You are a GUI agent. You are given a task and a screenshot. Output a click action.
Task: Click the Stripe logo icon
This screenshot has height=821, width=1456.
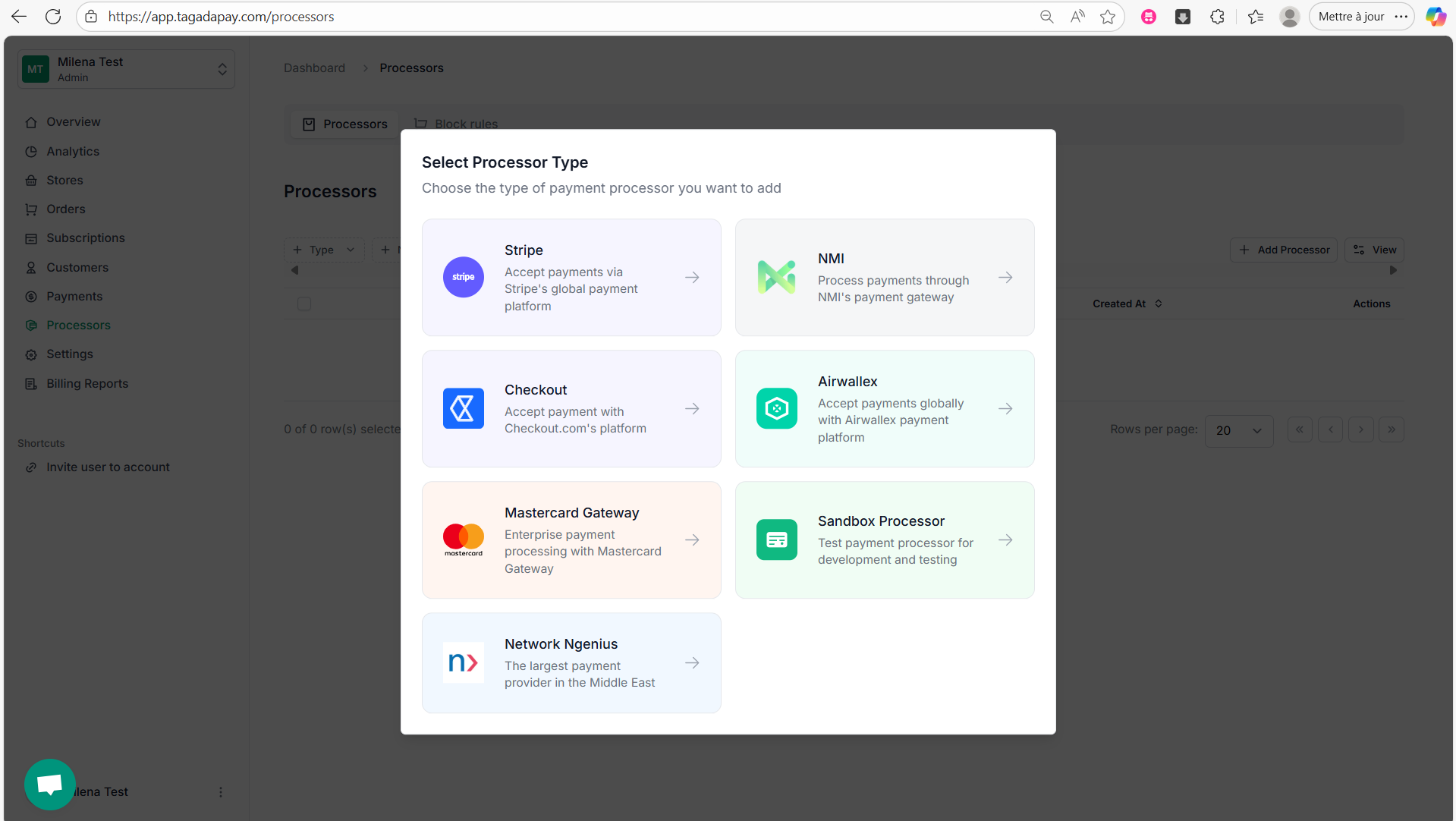click(x=463, y=277)
